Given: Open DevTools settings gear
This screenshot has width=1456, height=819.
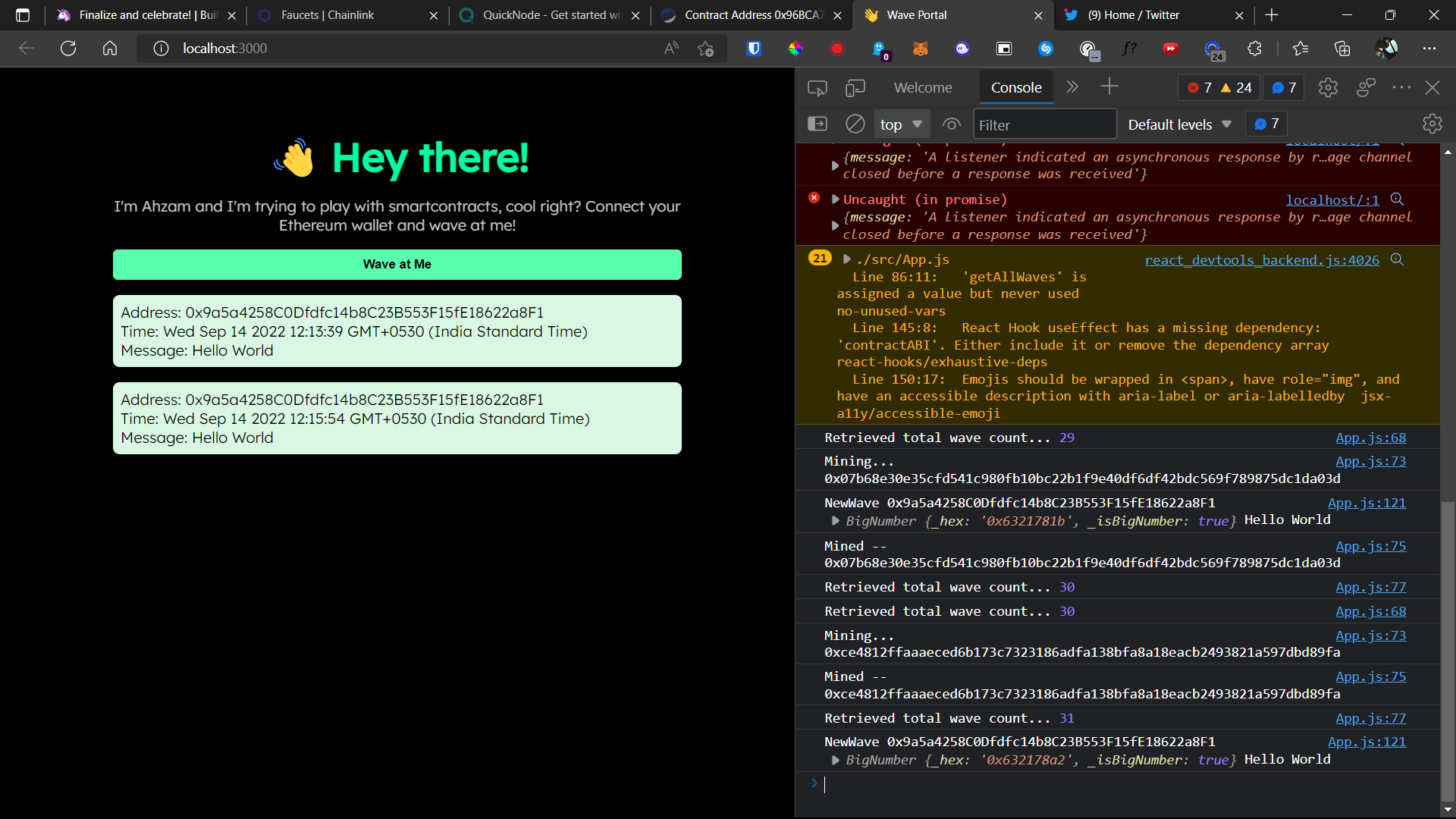Looking at the screenshot, I should pyautogui.click(x=1328, y=87).
